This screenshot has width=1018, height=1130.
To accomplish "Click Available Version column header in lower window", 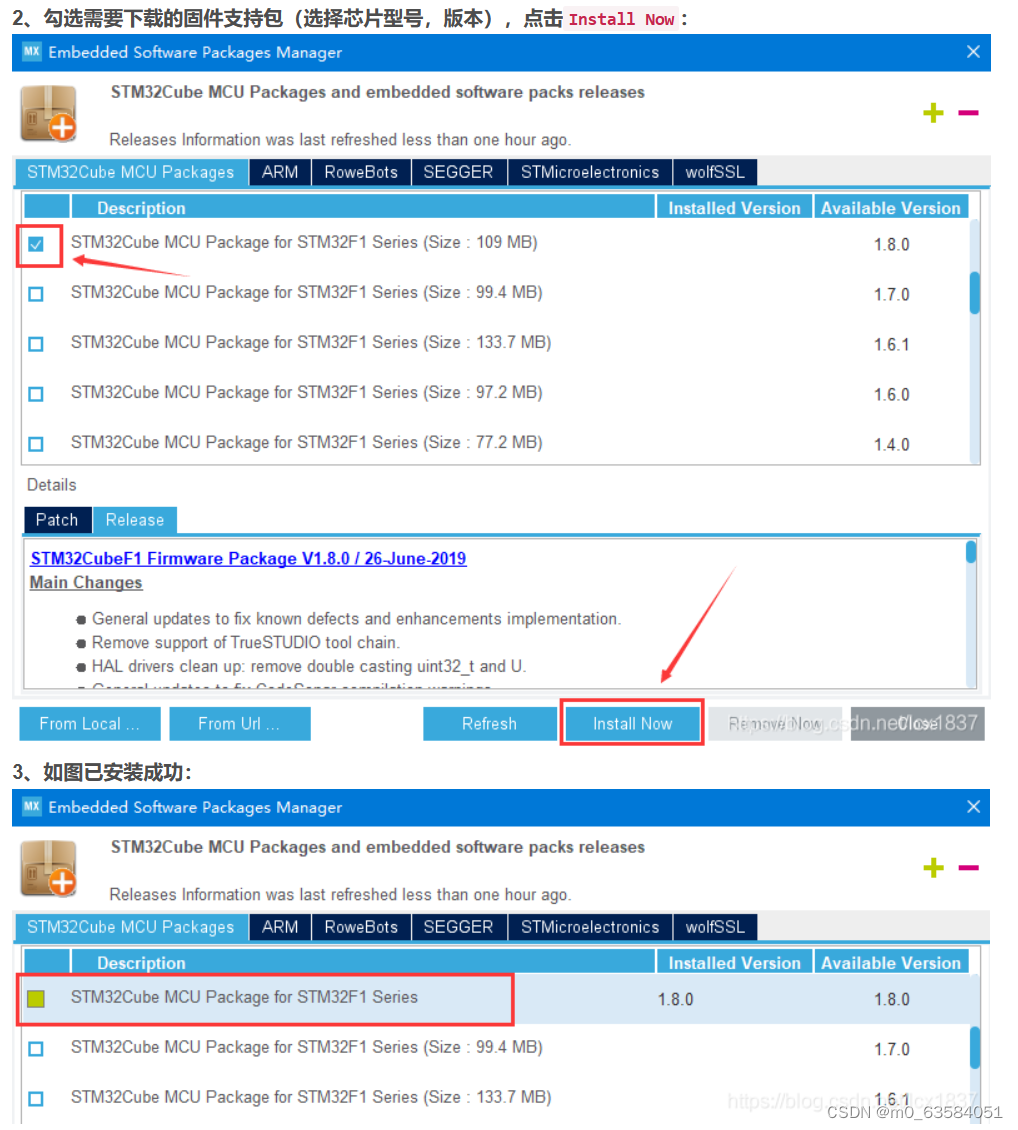I will tap(891, 962).
